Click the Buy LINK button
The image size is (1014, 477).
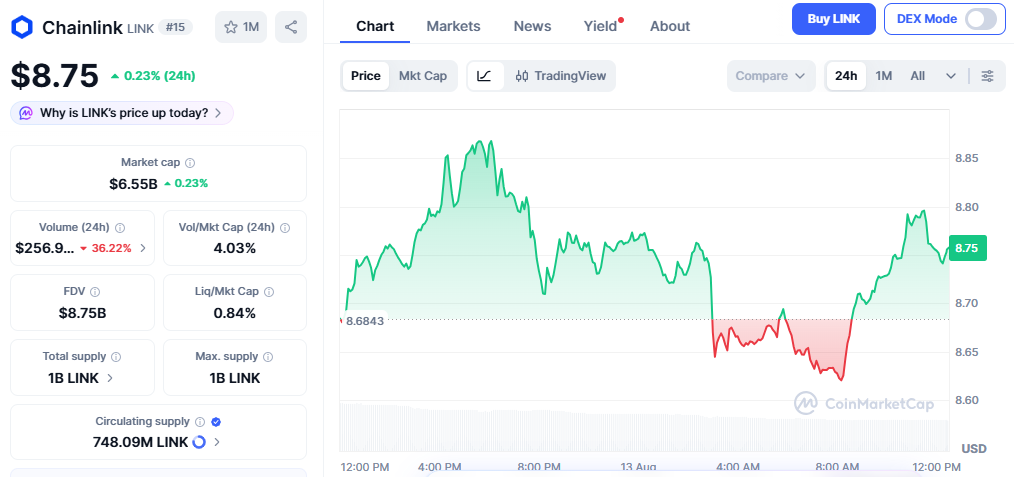click(834, 19)
